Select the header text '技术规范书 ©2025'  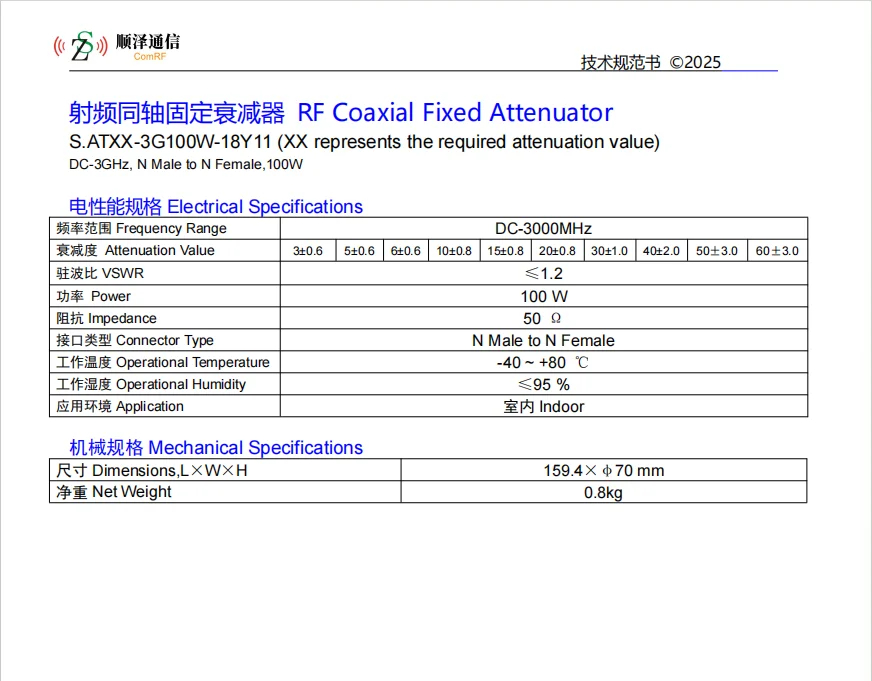(651, 62)
